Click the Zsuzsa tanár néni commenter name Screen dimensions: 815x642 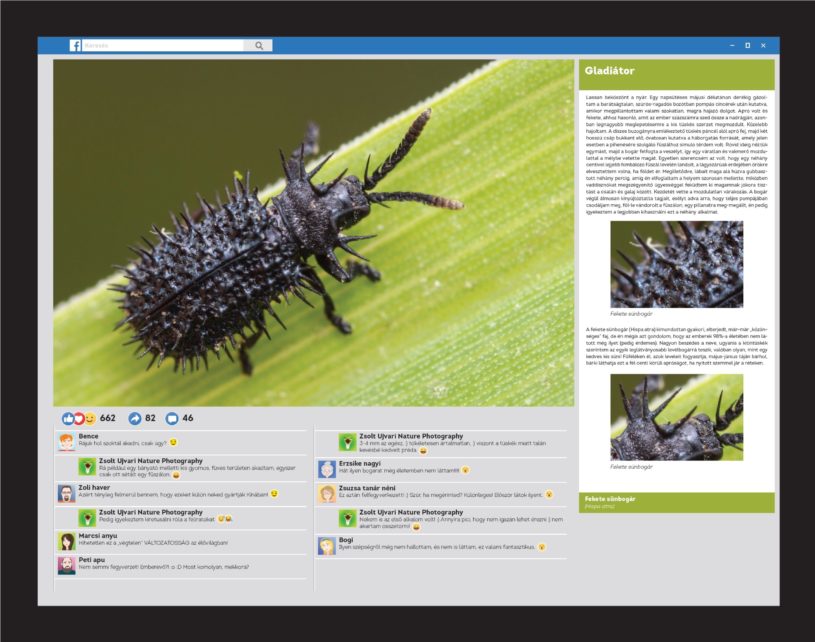(x=368, y=487)
